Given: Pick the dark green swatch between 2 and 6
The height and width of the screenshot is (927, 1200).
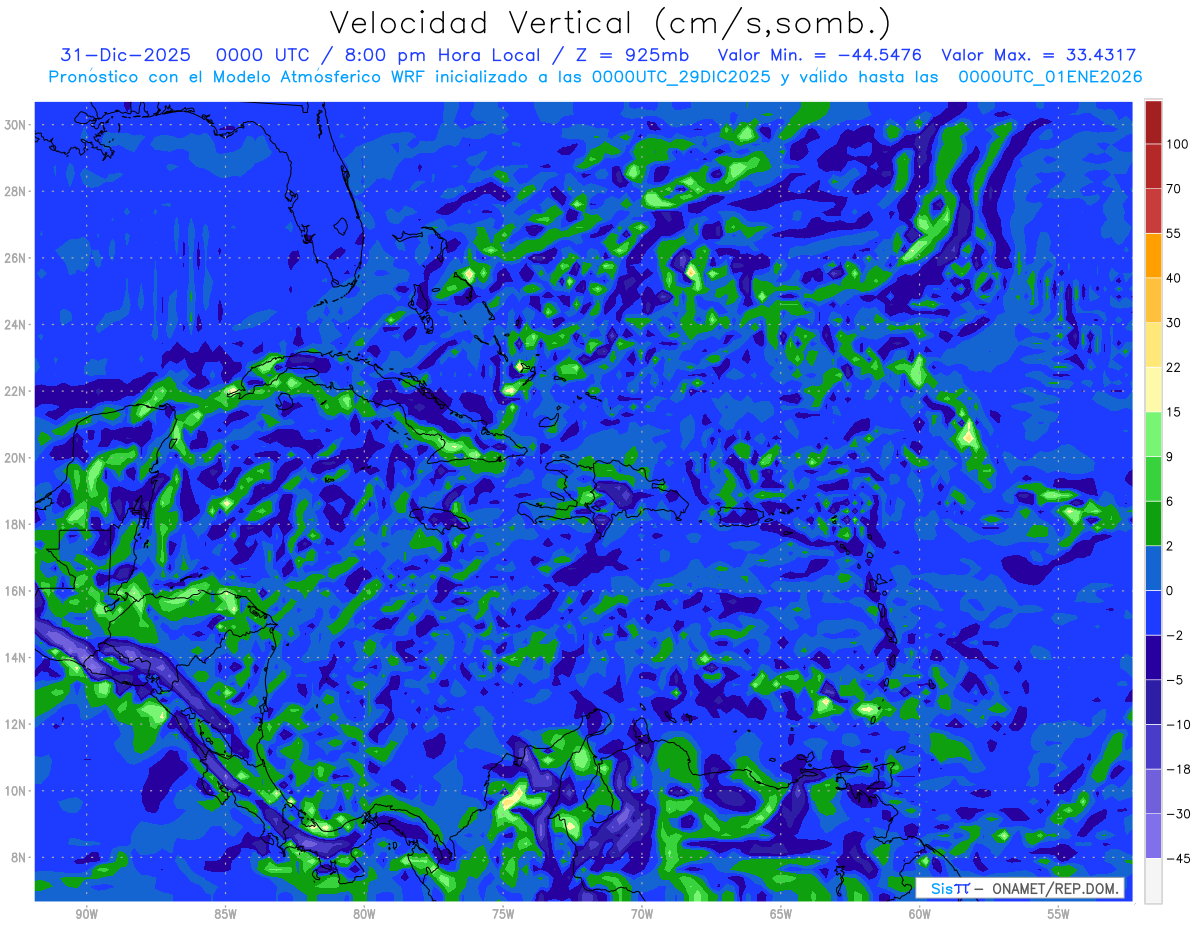Looking at the screenshot, I should (x=1153, y=524).
